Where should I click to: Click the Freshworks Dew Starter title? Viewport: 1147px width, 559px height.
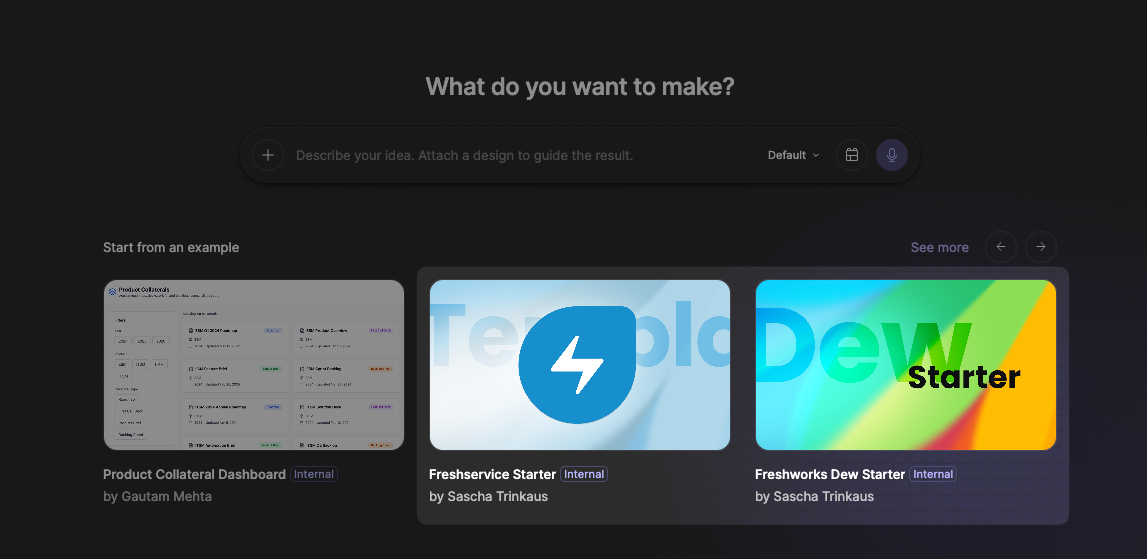830,474
